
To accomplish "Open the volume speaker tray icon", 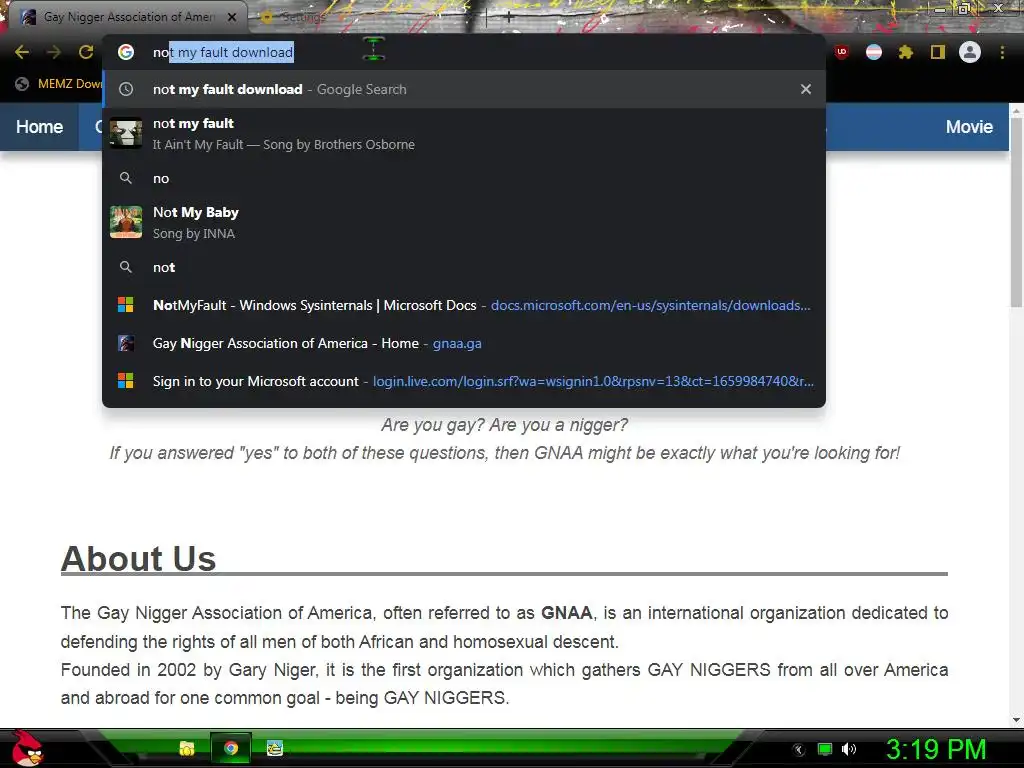I will click(849, 749).
